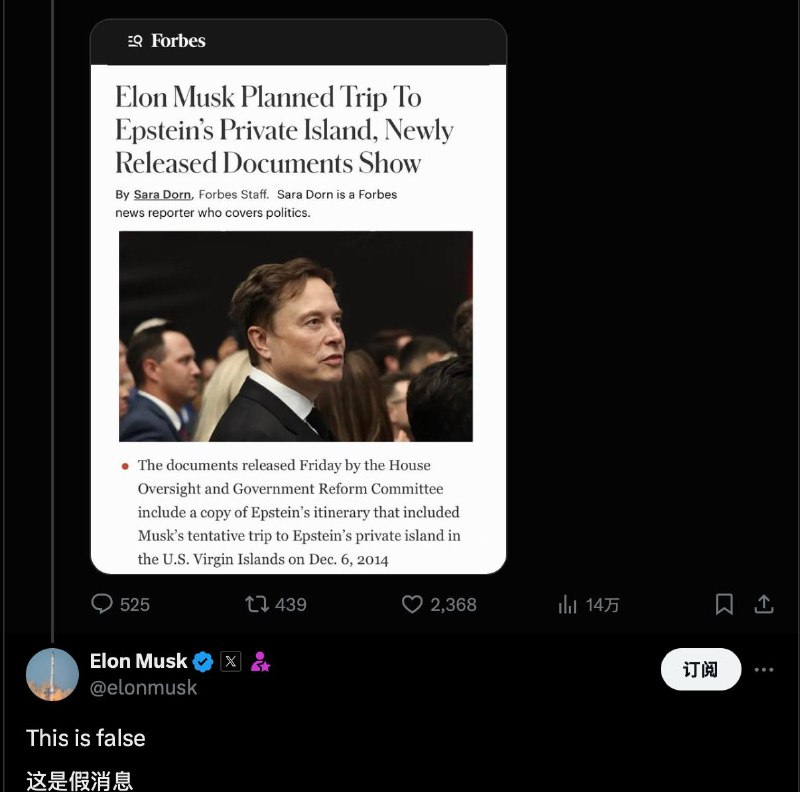Click the X affiliation badge
The height and width of the screenshot is (792, 800).
pos(230,661)
